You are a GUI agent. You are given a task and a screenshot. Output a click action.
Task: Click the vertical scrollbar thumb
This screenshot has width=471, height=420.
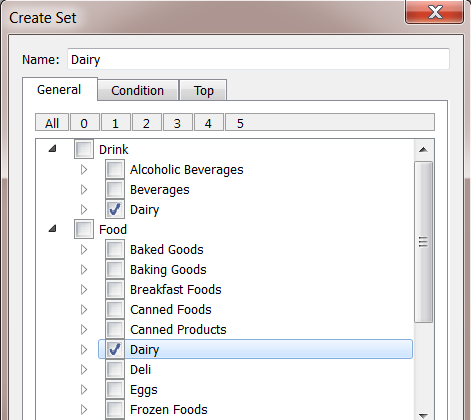point(423,242)
